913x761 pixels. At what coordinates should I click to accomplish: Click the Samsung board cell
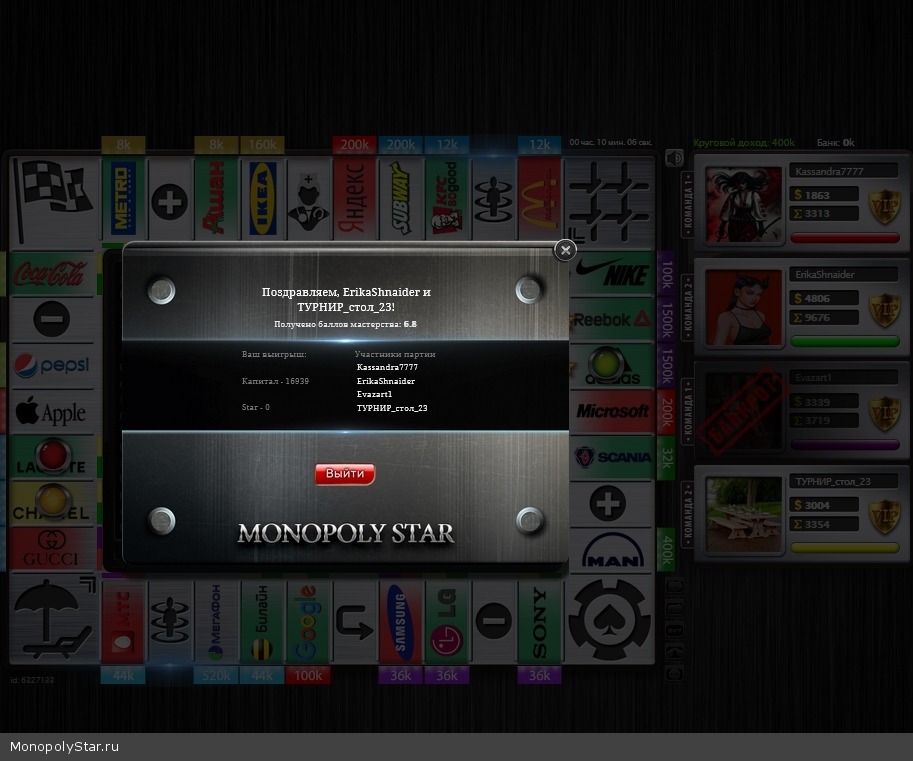(x=401, y=622)
